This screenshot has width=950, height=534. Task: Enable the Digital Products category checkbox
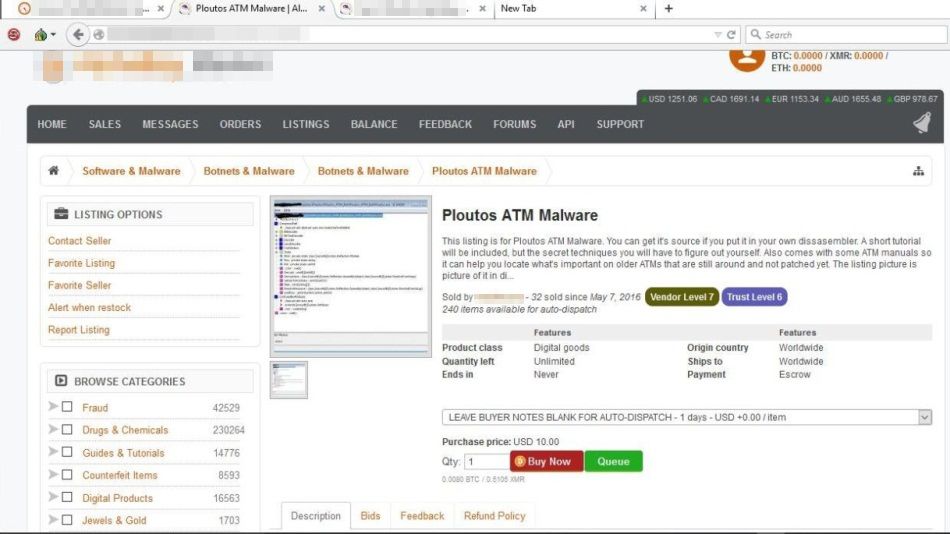[67, 498]
